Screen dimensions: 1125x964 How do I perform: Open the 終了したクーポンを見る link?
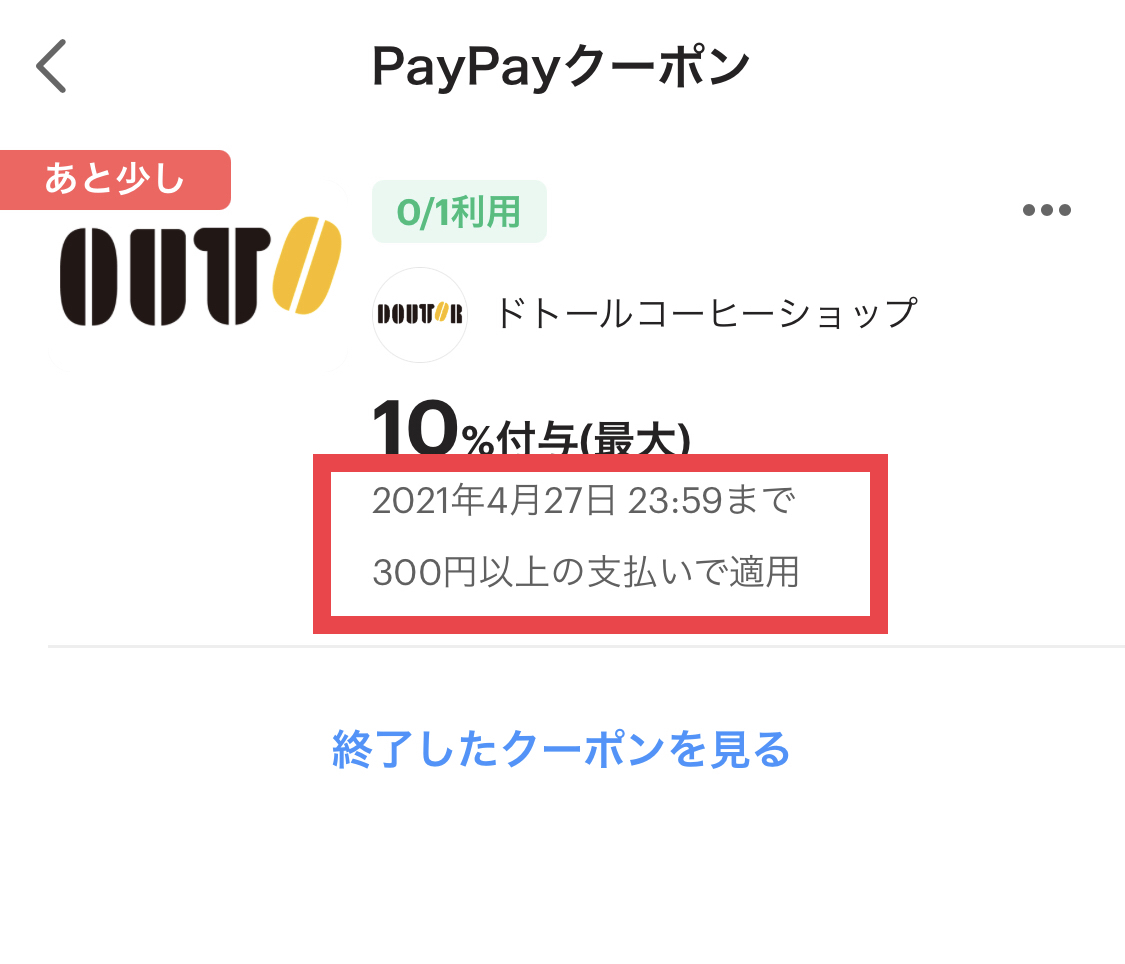click(561, 748)
